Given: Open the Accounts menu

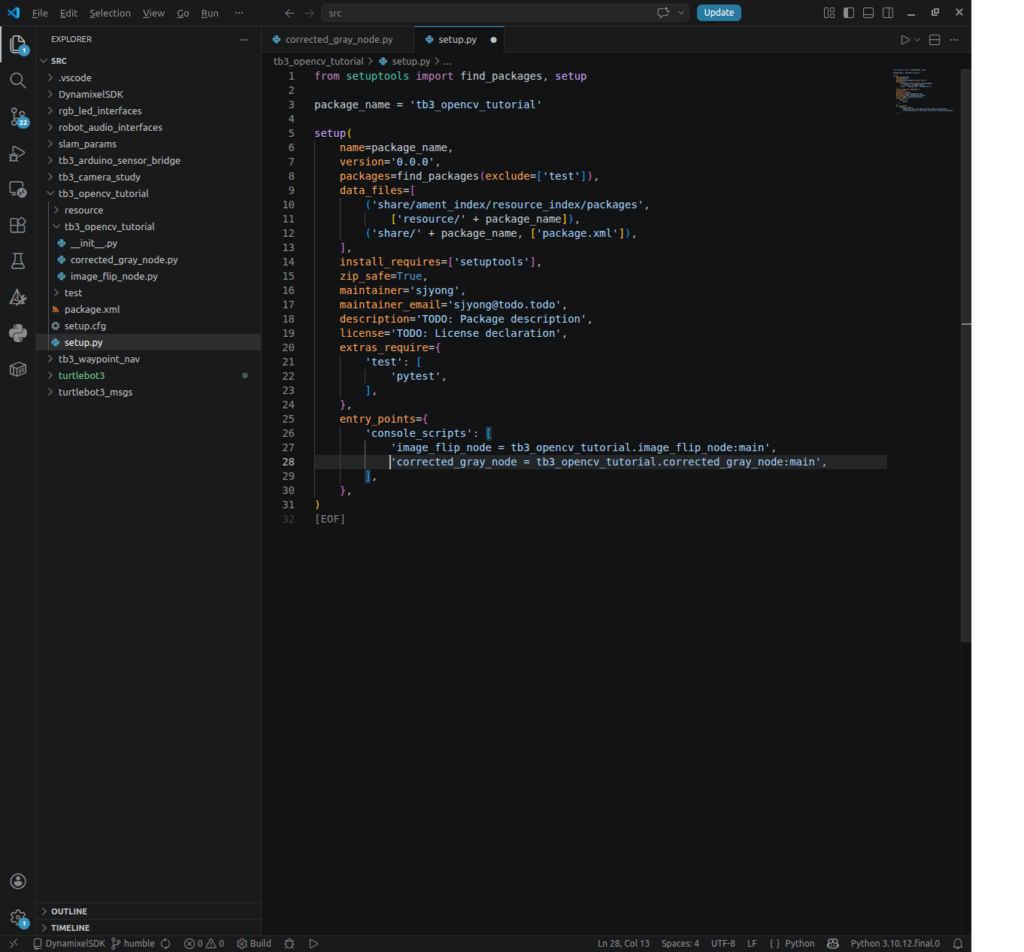Looking at the screenshot, I should [x=18, y=881].
